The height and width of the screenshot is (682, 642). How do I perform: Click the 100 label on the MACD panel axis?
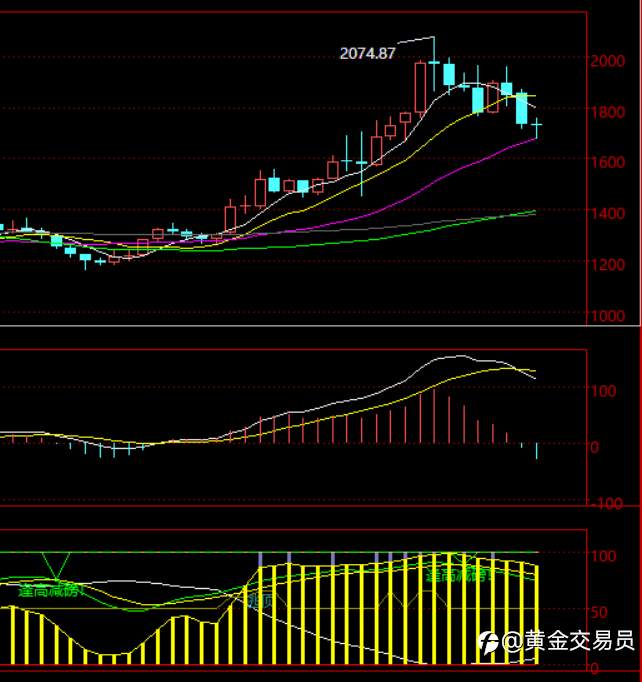(603, 391)
